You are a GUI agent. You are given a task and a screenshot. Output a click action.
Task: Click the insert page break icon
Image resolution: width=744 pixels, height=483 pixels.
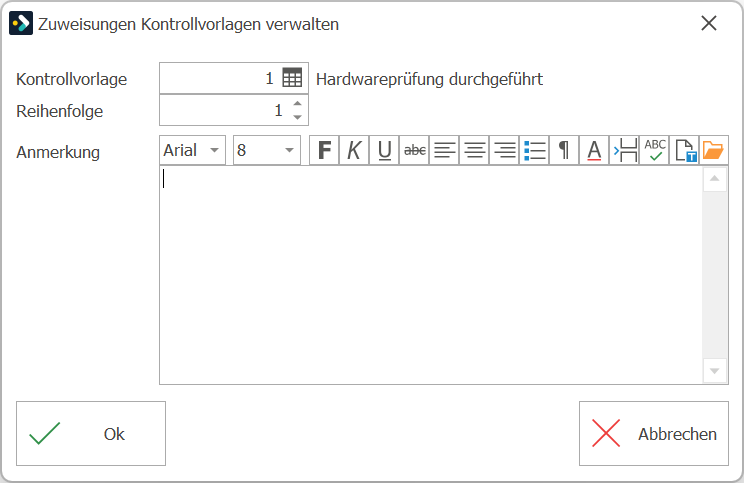[x=624, y=150]
